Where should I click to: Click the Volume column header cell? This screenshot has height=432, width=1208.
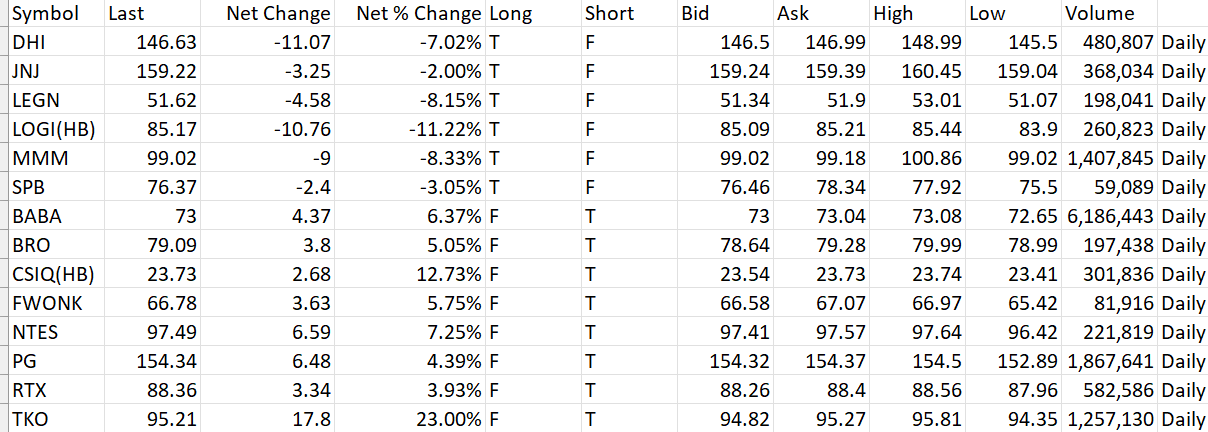[x=1109, y=14]
